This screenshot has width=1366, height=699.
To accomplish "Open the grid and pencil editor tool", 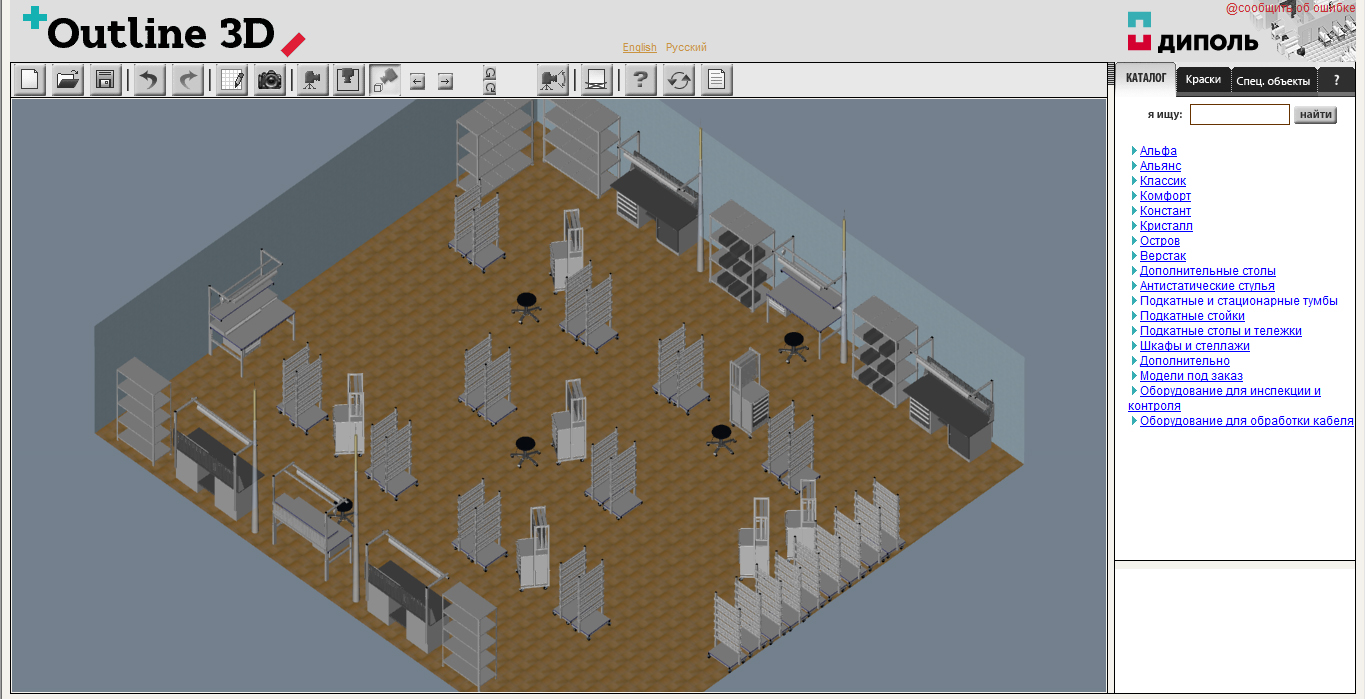I will click(232, 80).
